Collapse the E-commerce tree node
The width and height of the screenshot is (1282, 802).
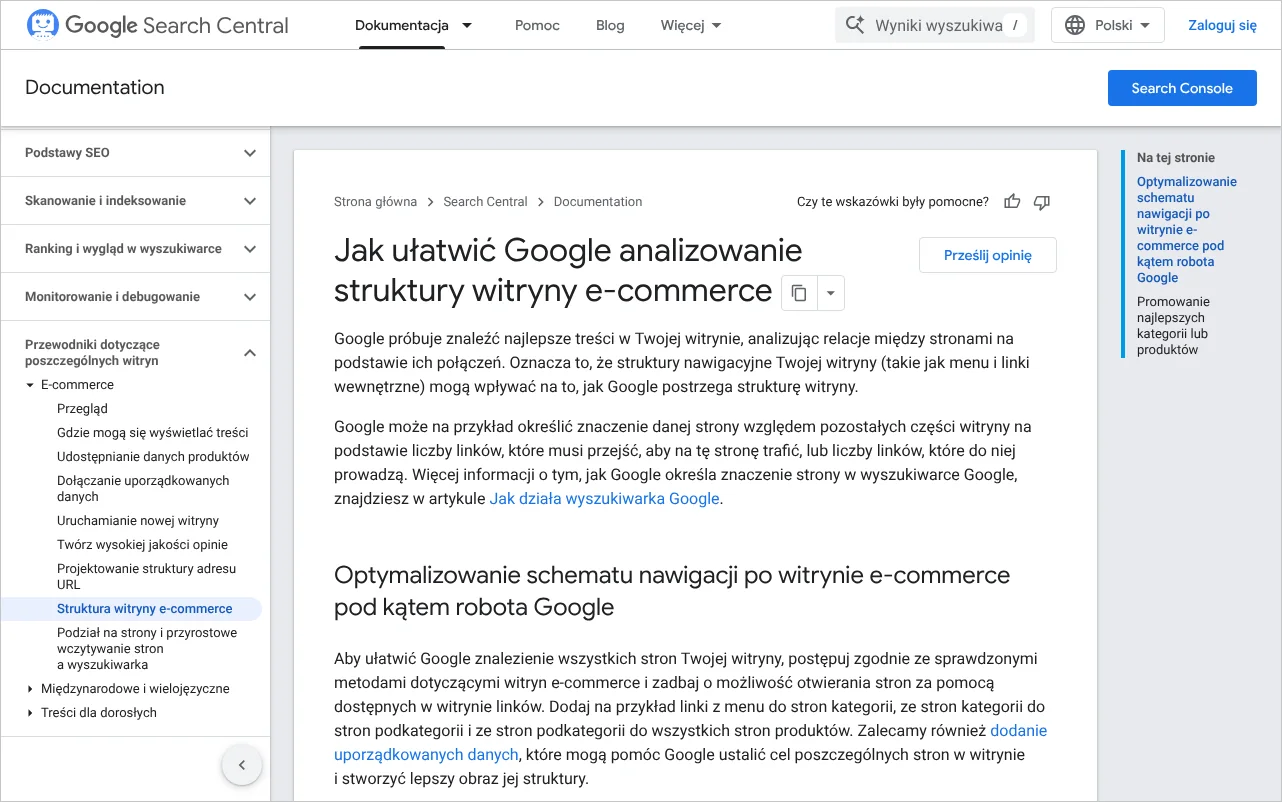click(30, 385)
